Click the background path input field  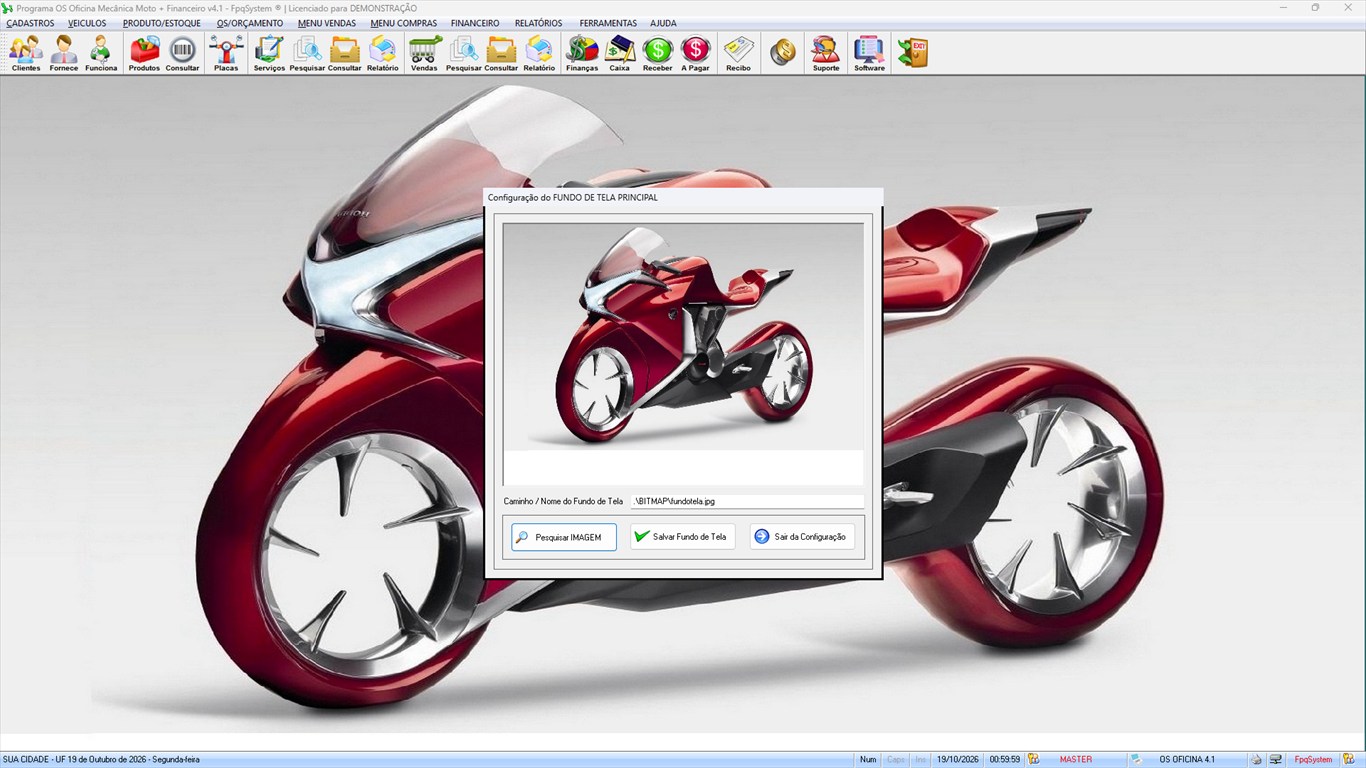point(747,501)
